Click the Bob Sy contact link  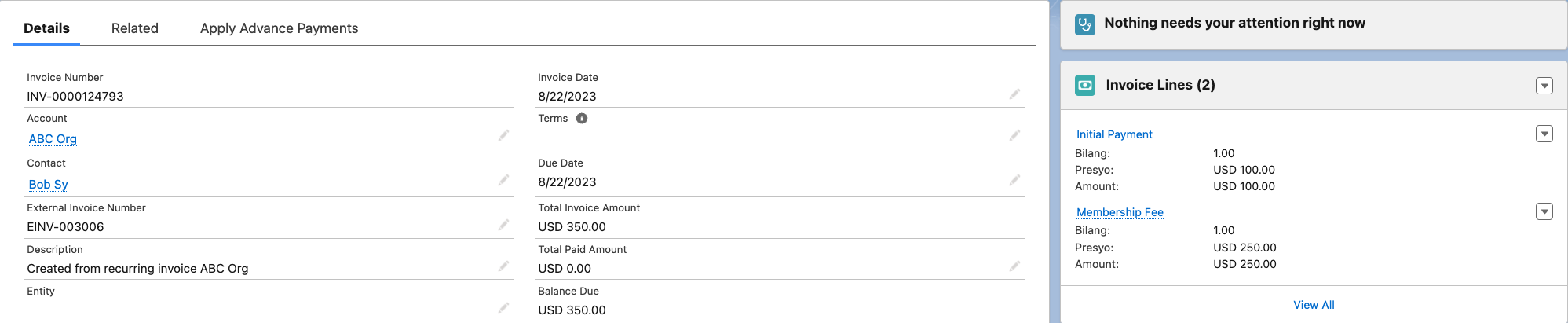[x=48, y=185]
